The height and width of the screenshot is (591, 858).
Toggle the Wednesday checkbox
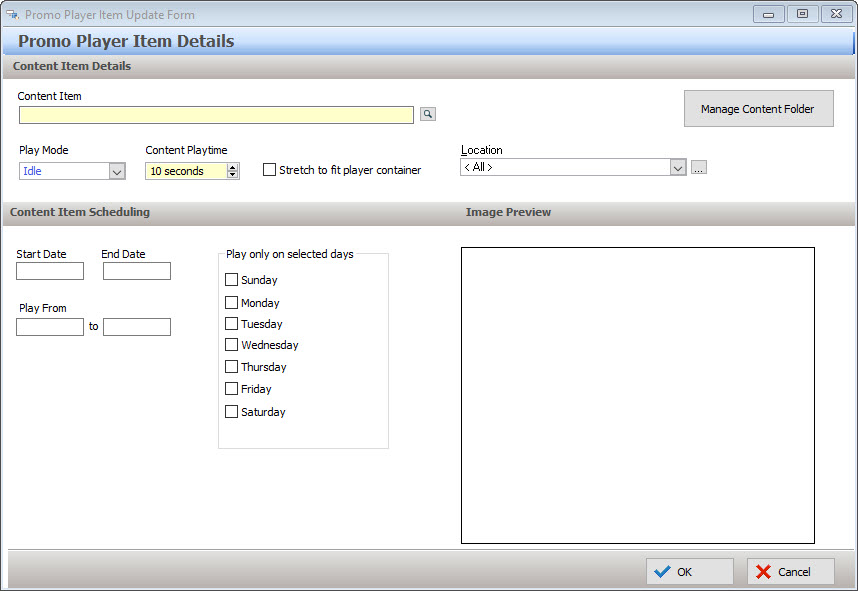232,345
